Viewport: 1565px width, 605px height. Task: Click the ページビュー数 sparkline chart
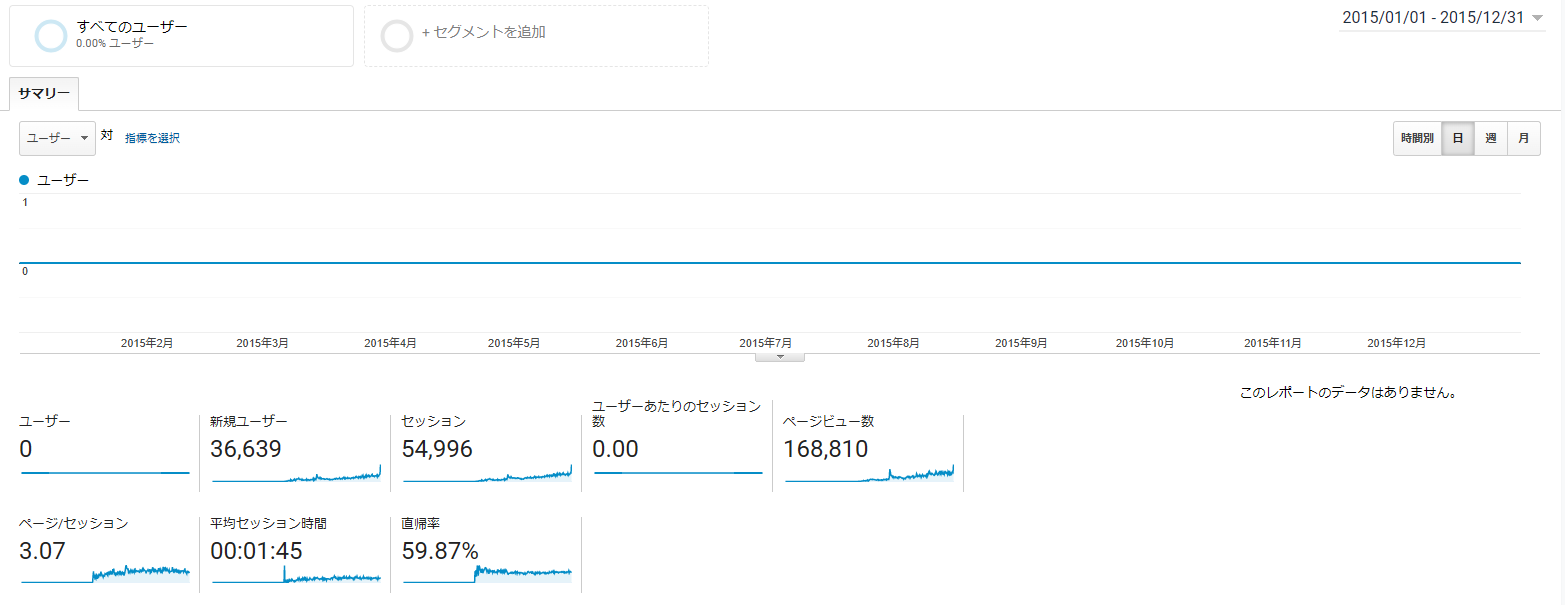pyautogui.click(x=869, y=475)
